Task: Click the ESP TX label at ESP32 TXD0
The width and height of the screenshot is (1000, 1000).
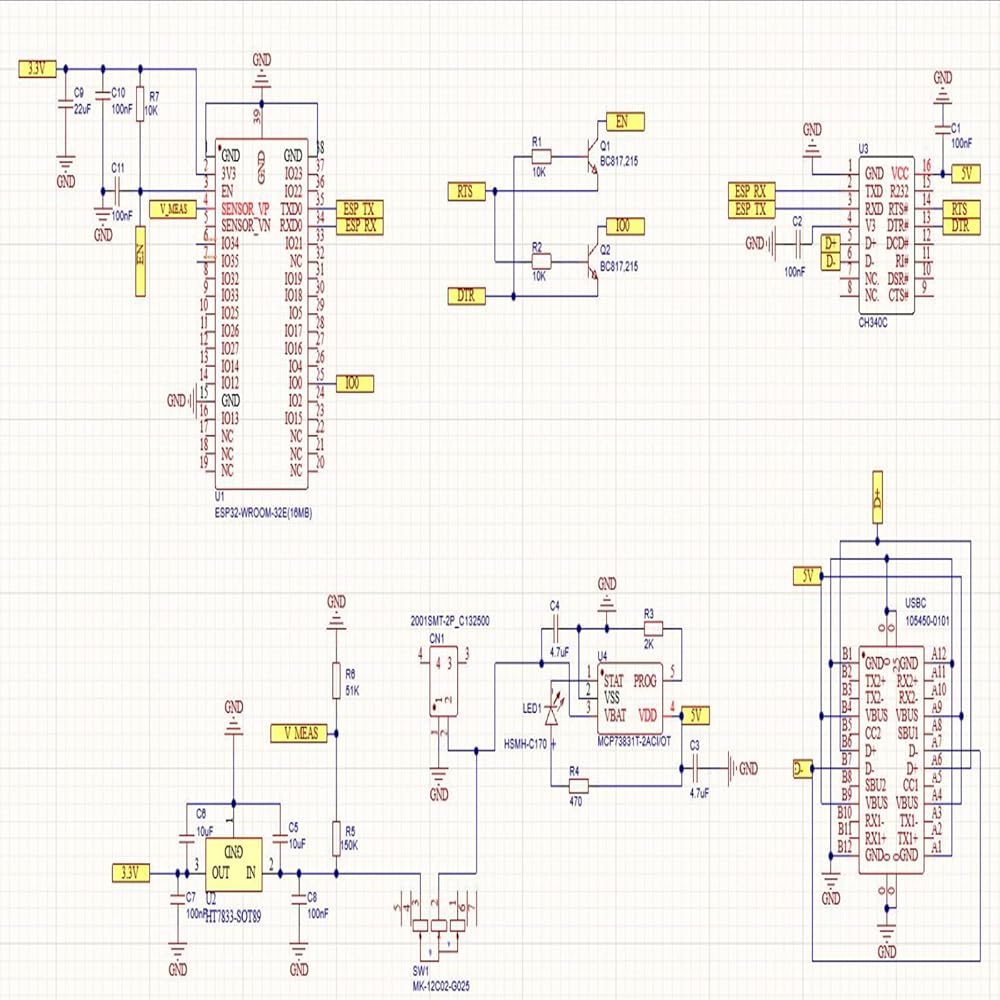Action: tap(360, 209)
